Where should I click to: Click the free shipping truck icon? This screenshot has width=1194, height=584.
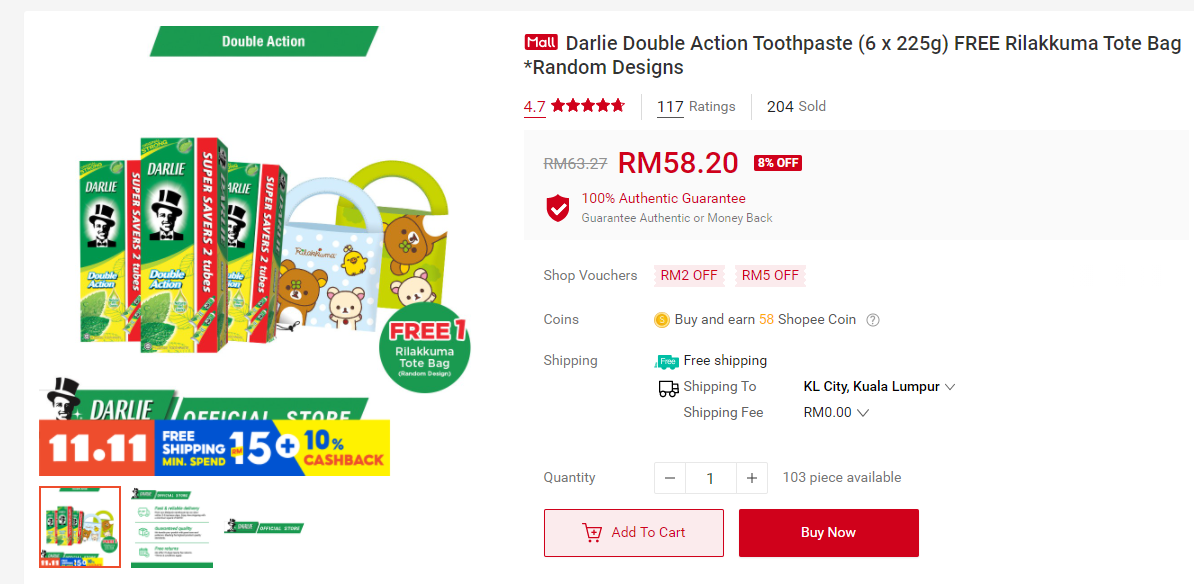pyautogui.click(x=667, y=361)
